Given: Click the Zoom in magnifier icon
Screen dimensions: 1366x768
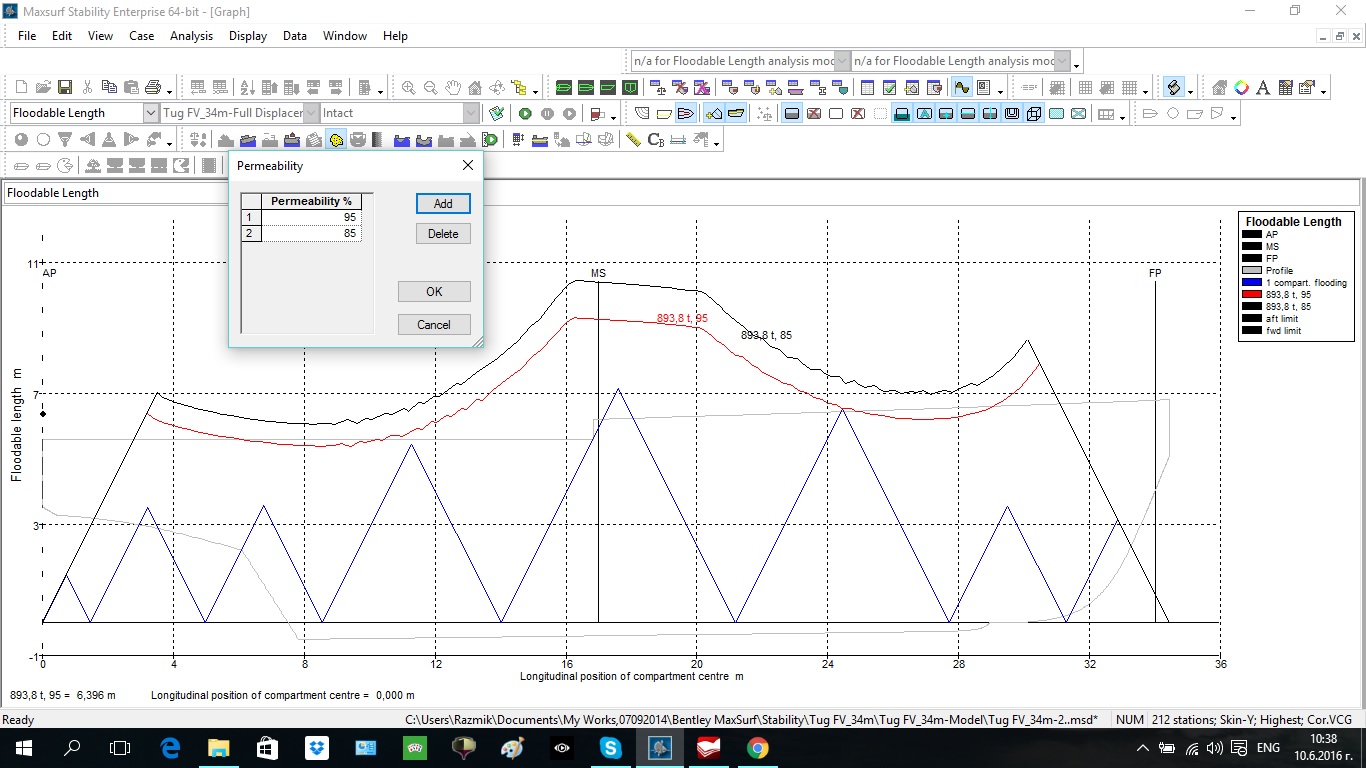Looking at the screenshot, I should [409, 88].
